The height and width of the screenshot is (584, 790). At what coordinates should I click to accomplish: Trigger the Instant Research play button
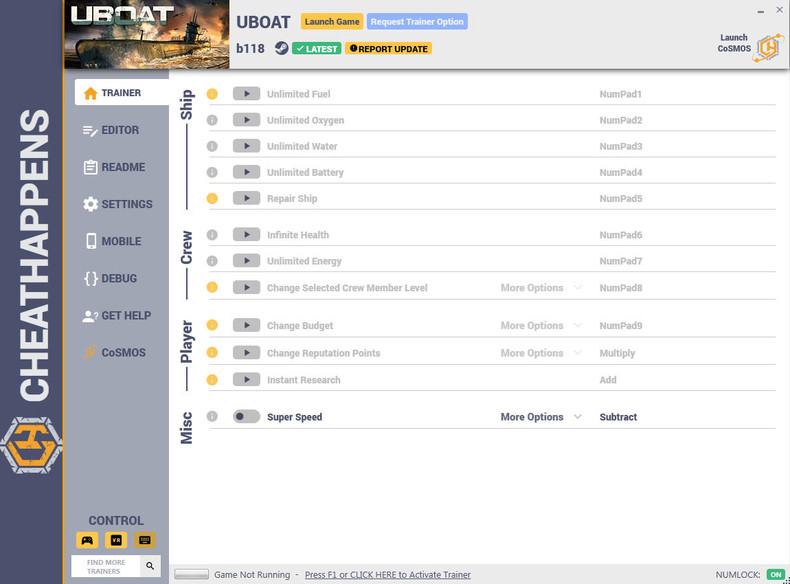246,379
